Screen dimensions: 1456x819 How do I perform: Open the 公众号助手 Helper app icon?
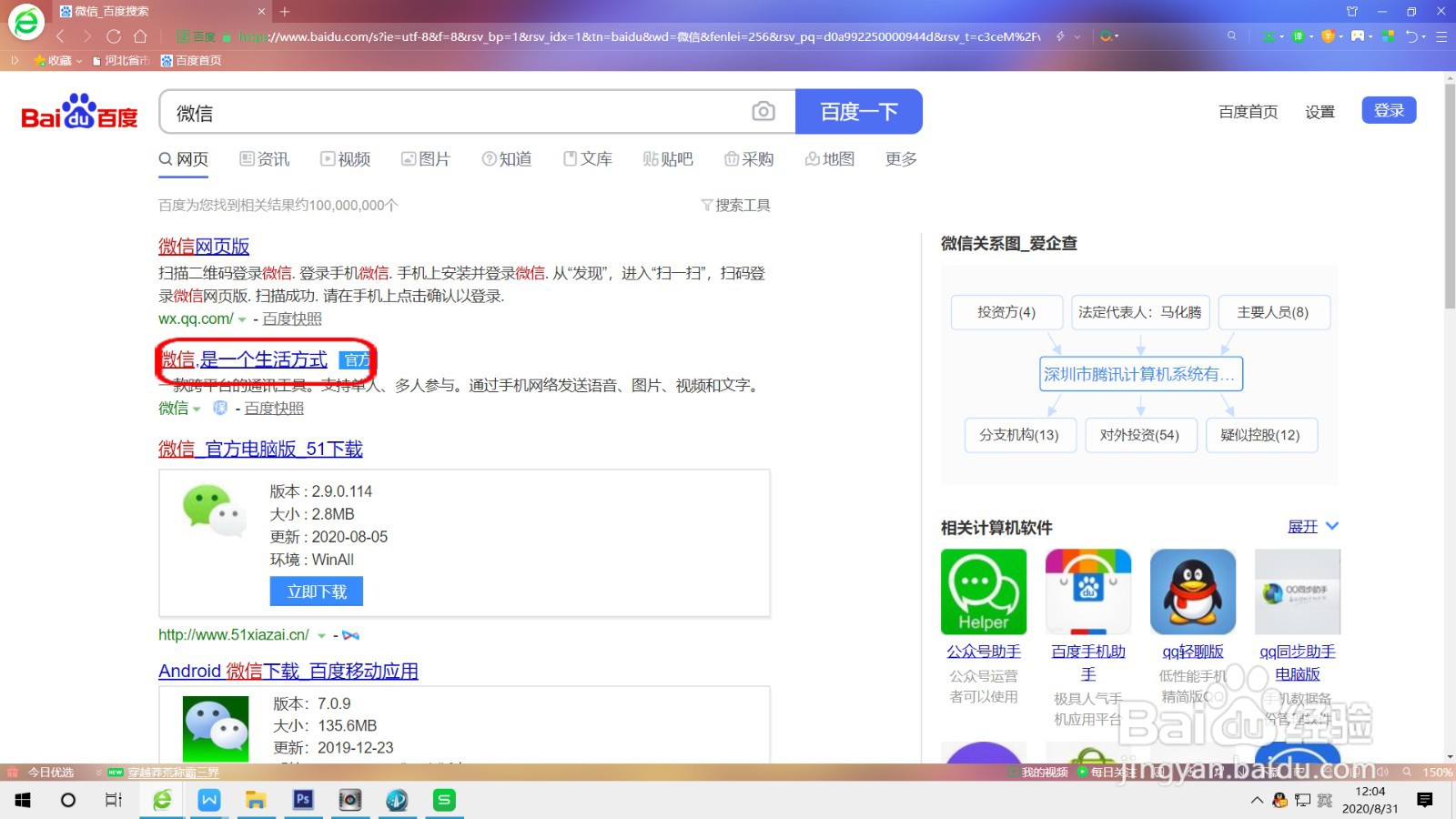click(984, 591)
